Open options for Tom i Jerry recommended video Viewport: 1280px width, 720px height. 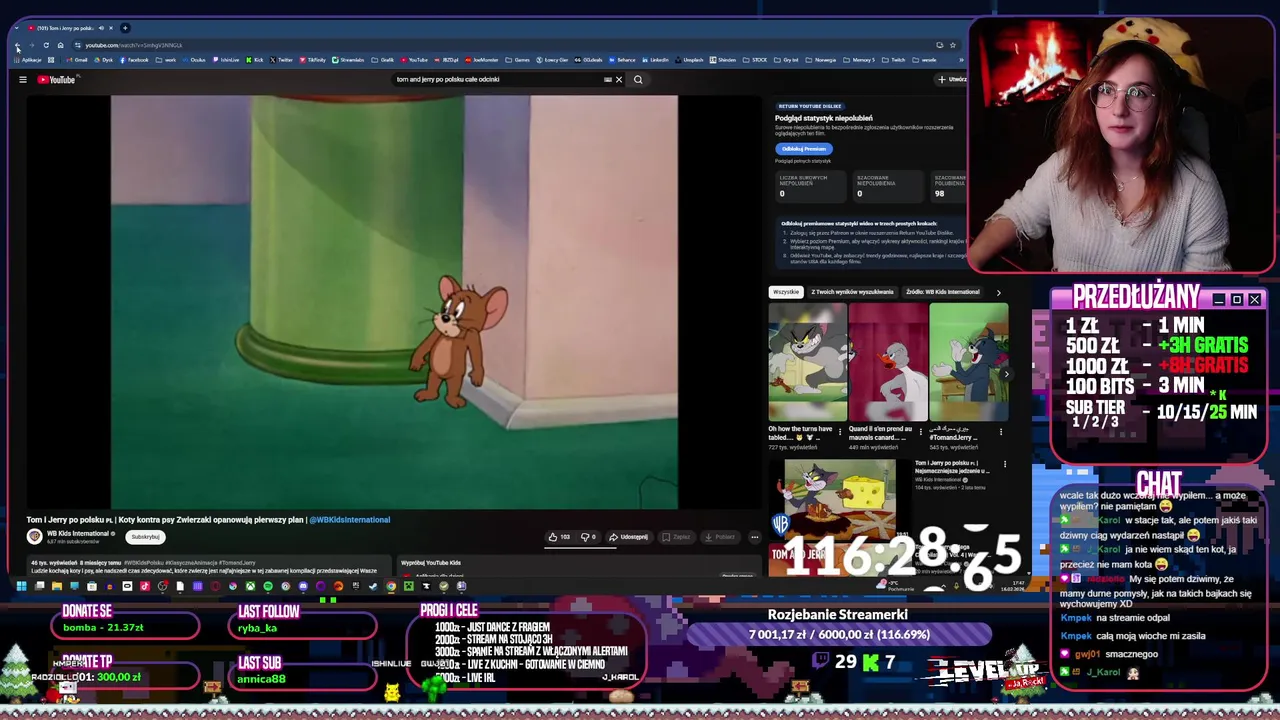click(x=1005, y=464)
